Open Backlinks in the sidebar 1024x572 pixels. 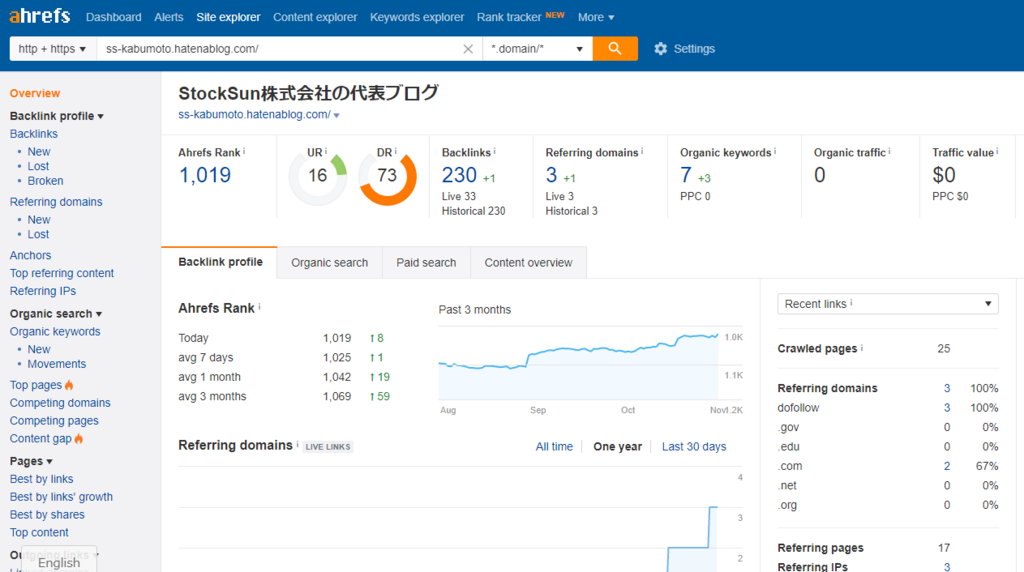point(33,134)
